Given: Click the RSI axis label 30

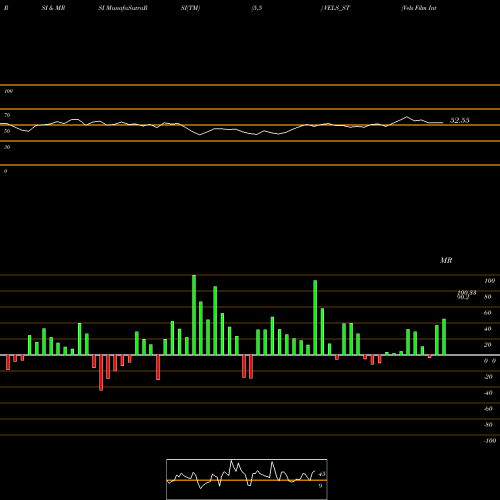Looking at the screenshot, I should click(x=7, y=147).
